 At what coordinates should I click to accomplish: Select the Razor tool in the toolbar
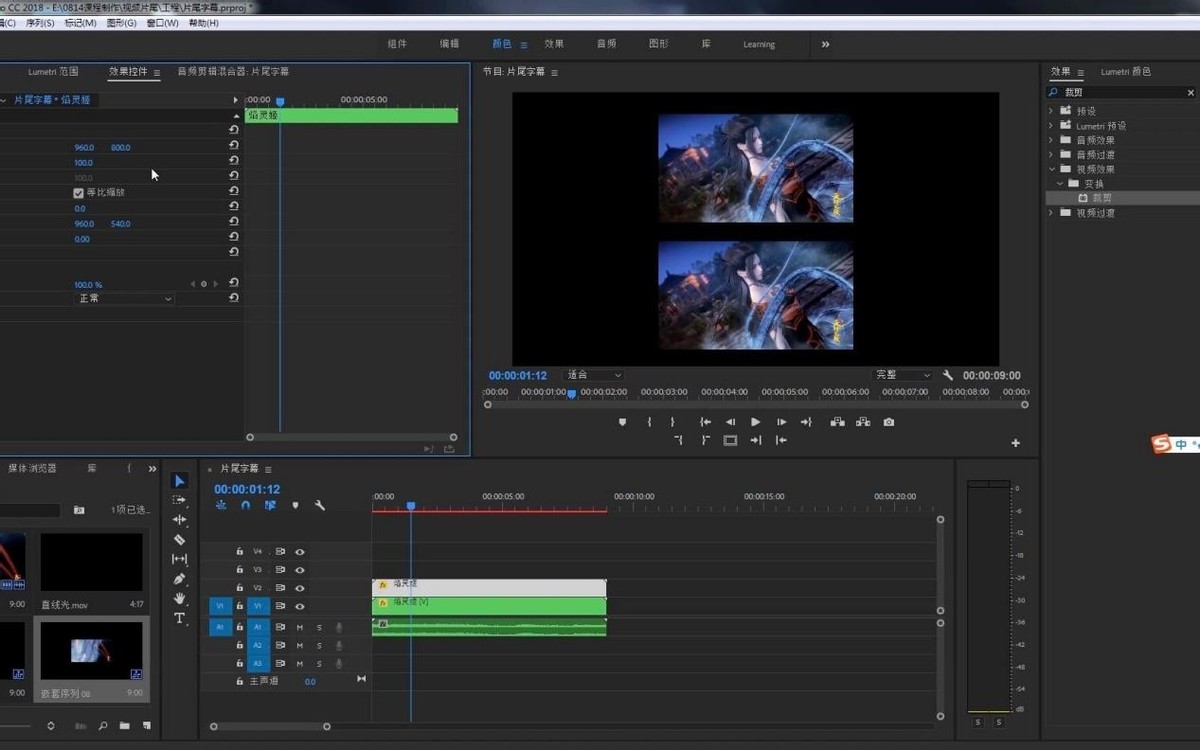[179, 540]
